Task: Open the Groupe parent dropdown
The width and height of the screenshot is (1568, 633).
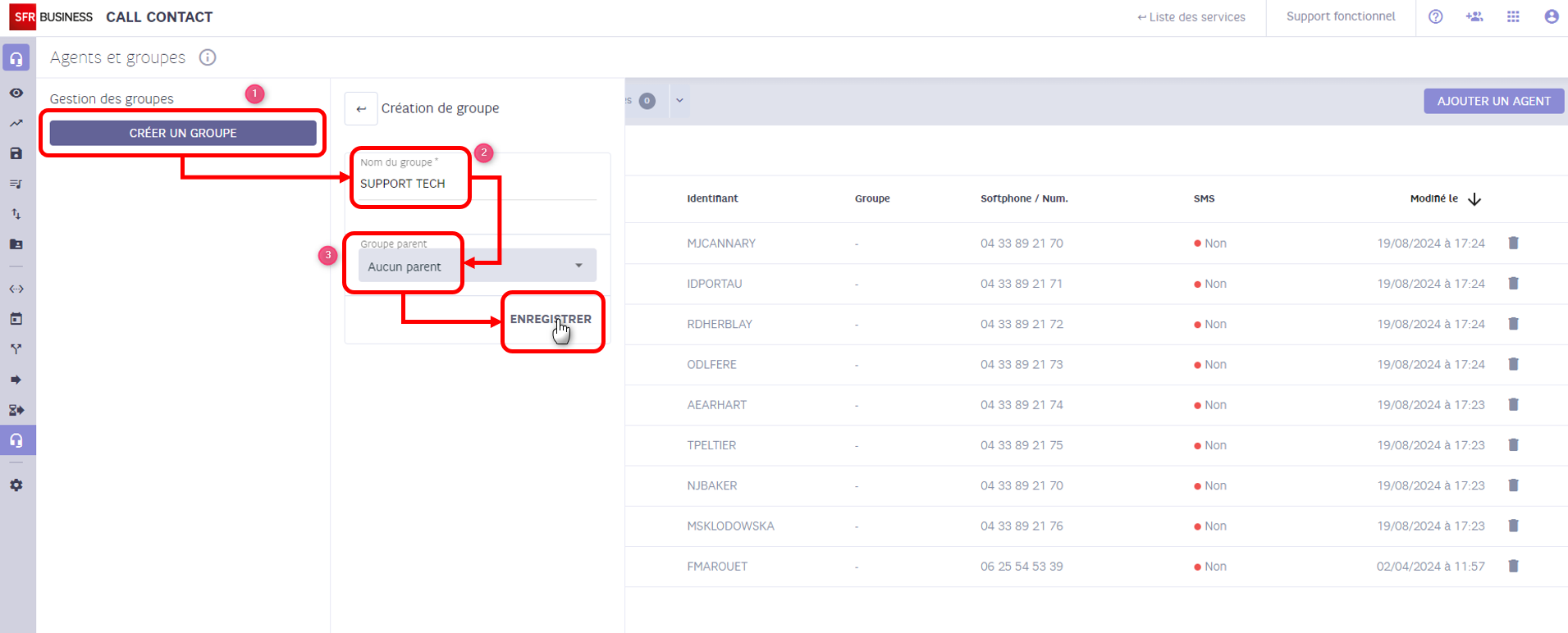Action: pos(477,266)
